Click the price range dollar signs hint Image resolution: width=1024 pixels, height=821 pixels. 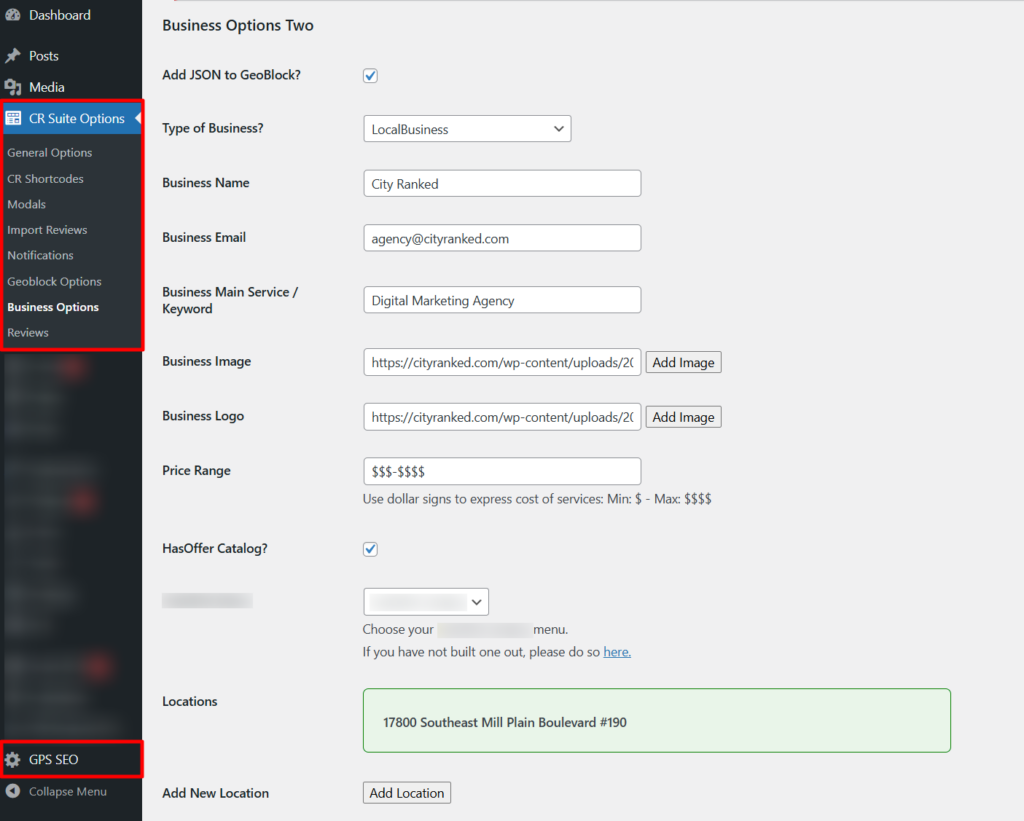537,499
